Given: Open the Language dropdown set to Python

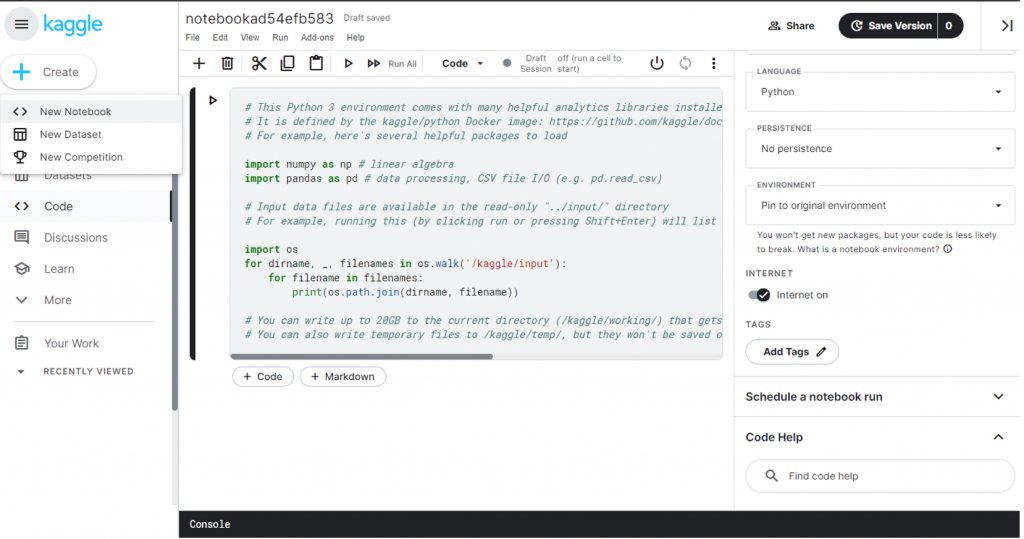Looking at the screenshot, I should click(880, 92).
